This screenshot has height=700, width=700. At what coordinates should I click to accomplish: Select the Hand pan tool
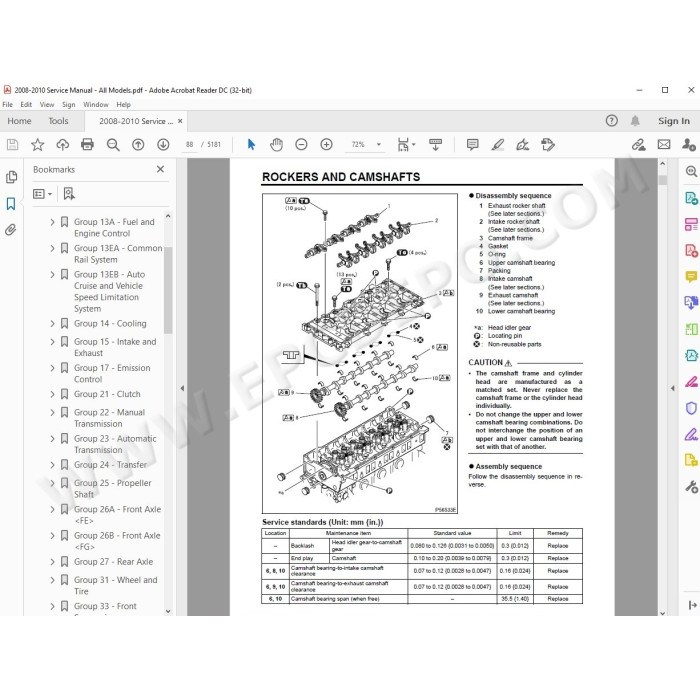276,145
